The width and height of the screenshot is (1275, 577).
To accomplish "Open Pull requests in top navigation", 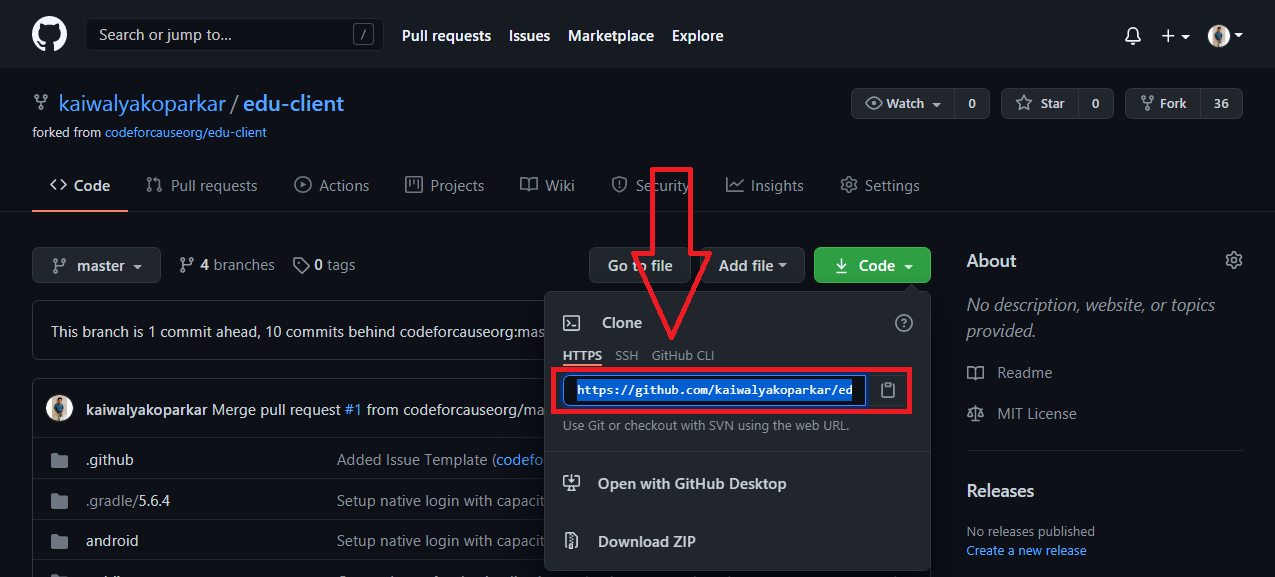I will pos(446,36).
